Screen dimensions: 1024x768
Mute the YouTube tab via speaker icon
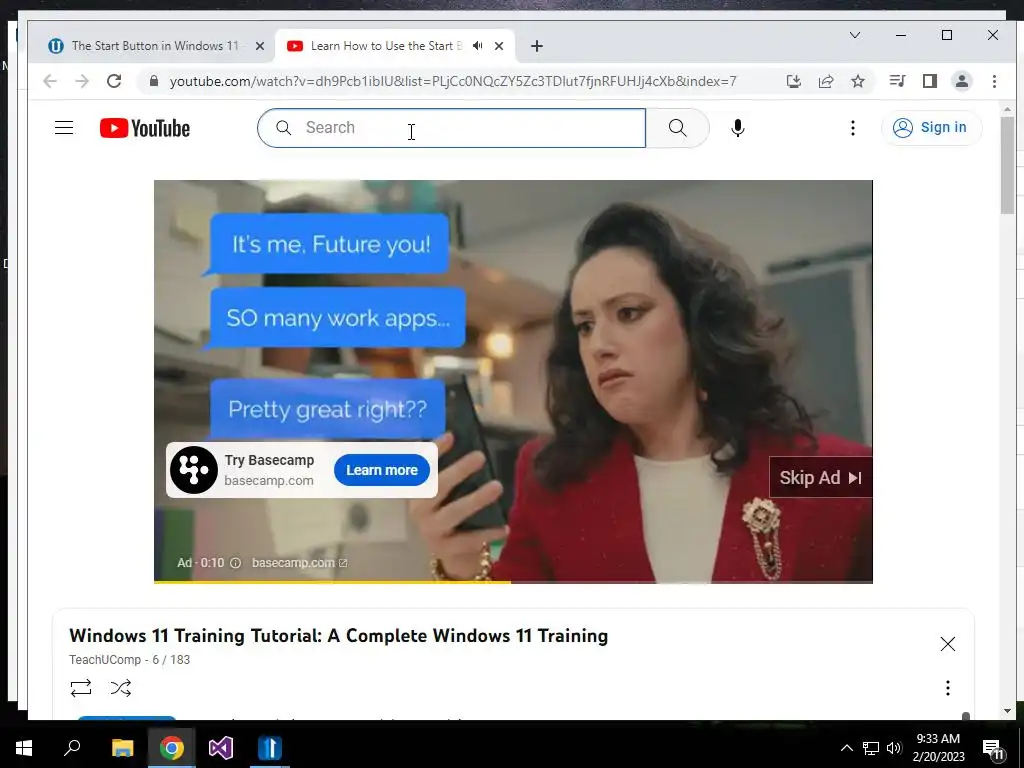pos(478,46)
